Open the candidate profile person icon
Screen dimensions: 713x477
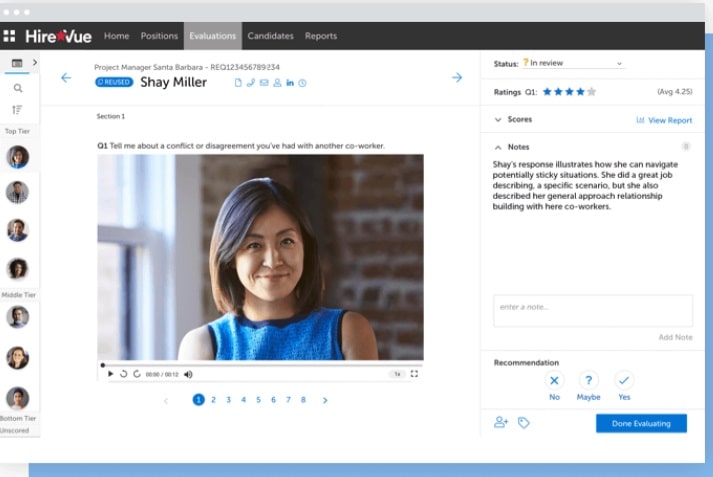click(277, 83)
